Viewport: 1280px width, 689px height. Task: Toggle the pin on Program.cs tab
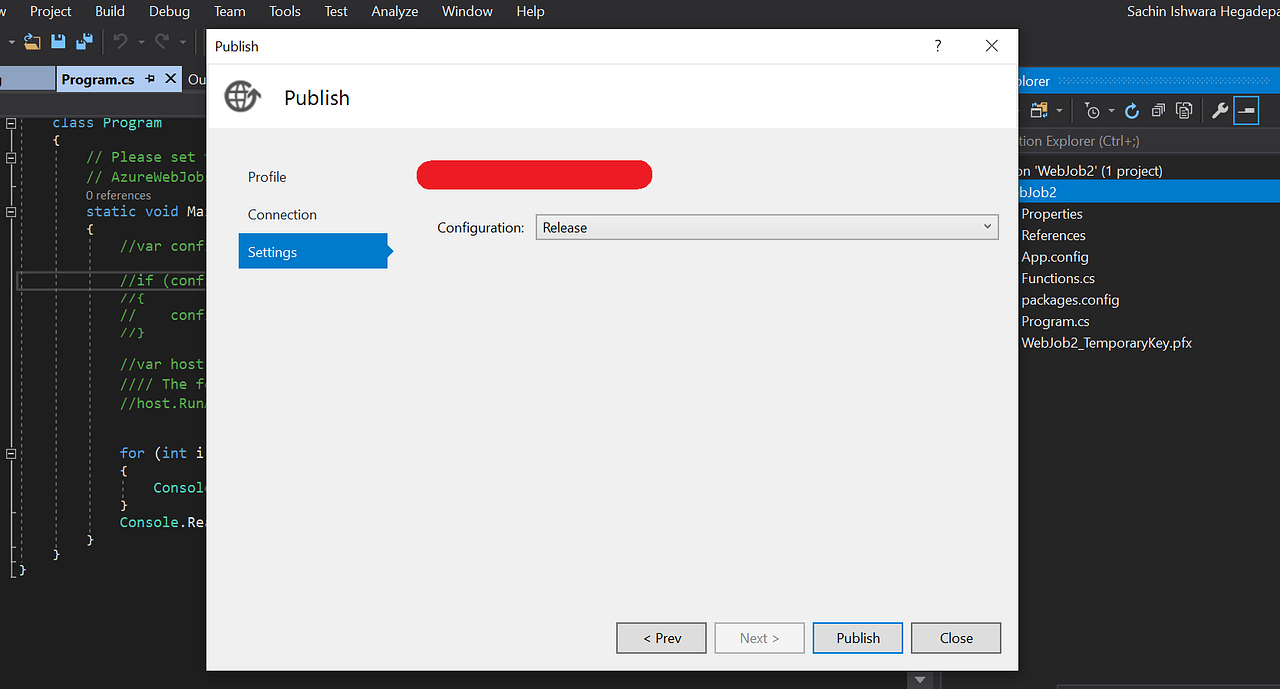150,79
